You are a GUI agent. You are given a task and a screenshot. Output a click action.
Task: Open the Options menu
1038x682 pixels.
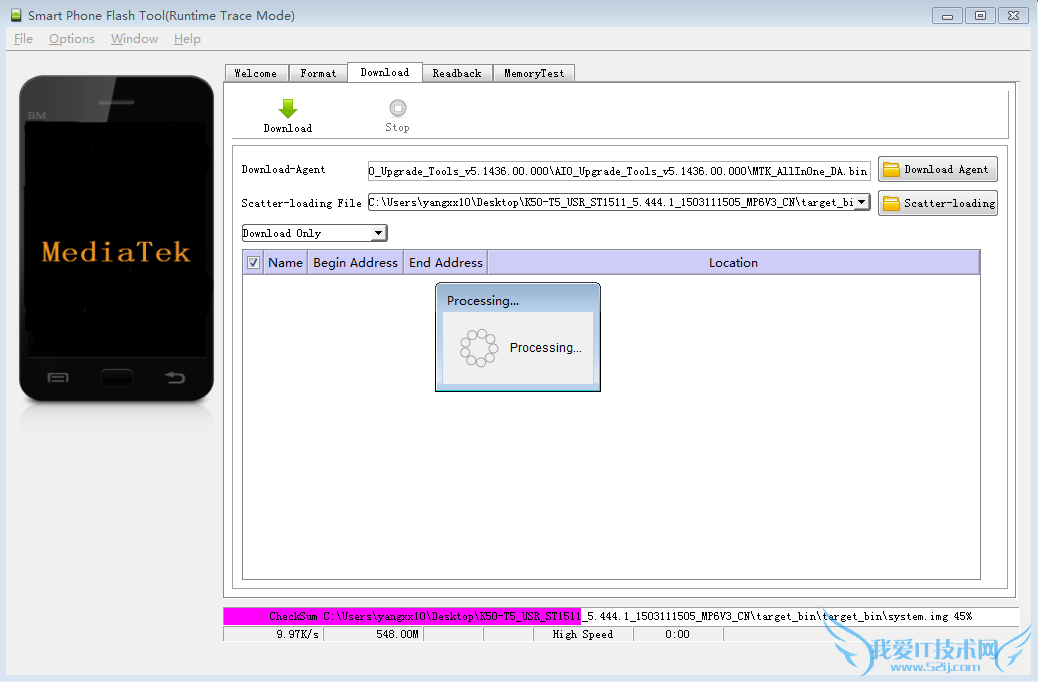click(71, 39)
